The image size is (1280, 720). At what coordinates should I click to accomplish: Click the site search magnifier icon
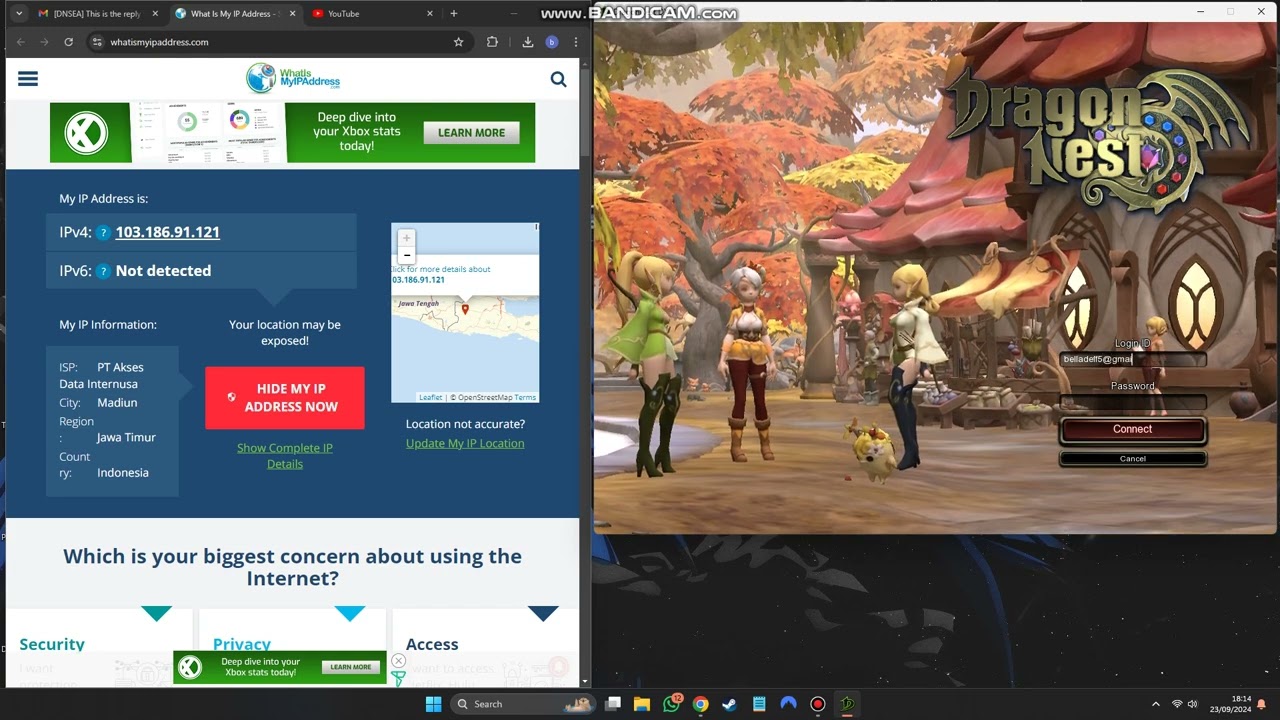pyautogui.click(x=558, y=79)
